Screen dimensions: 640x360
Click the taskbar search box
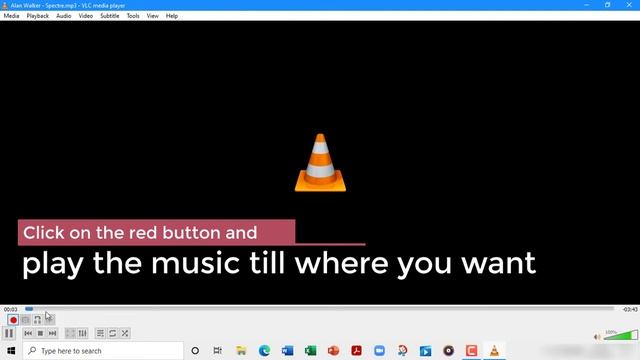[103, 351]
